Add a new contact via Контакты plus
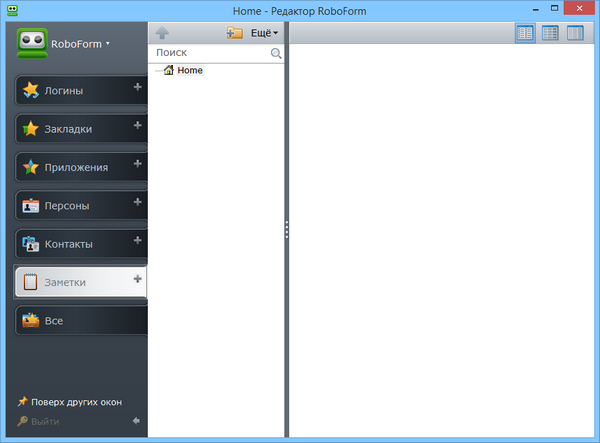 point(138,240)
